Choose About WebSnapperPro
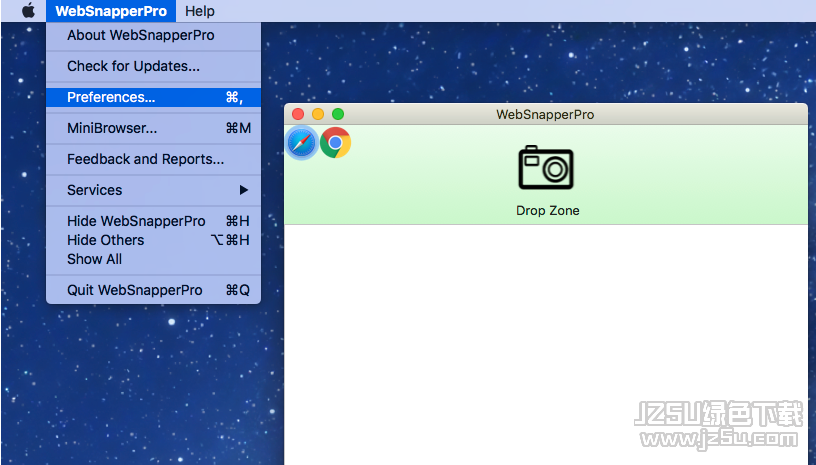Screen dimensions: 816x465 coord(154,35)
